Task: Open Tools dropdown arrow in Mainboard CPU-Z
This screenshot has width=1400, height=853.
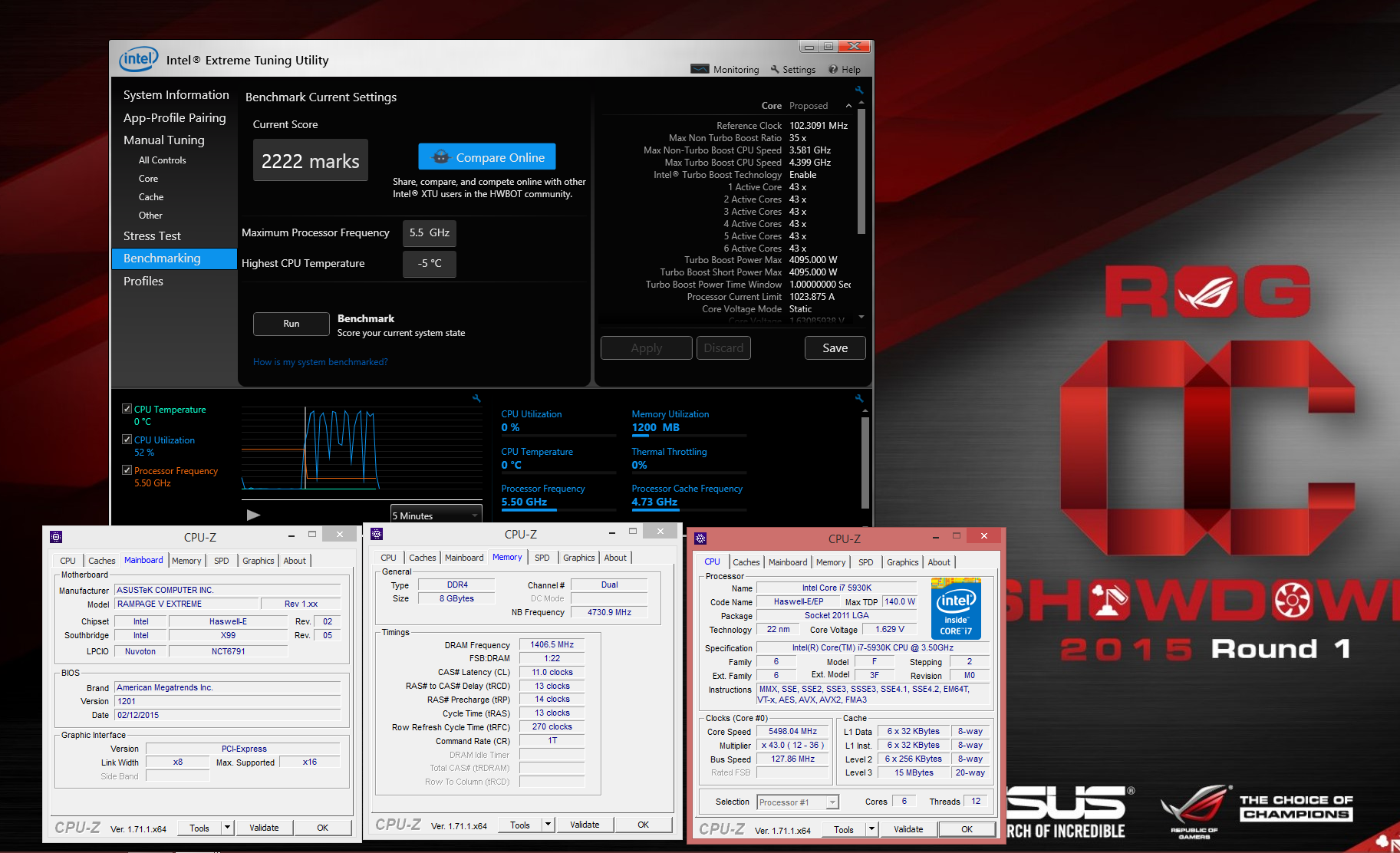Action: pyautogui.click(x=227, y=828)
